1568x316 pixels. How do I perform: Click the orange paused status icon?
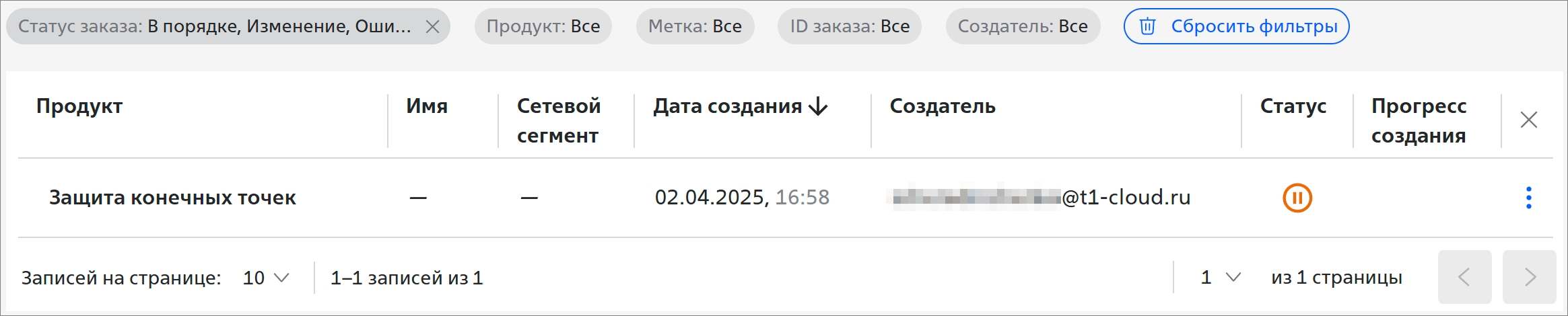(x=1297, y=198)
